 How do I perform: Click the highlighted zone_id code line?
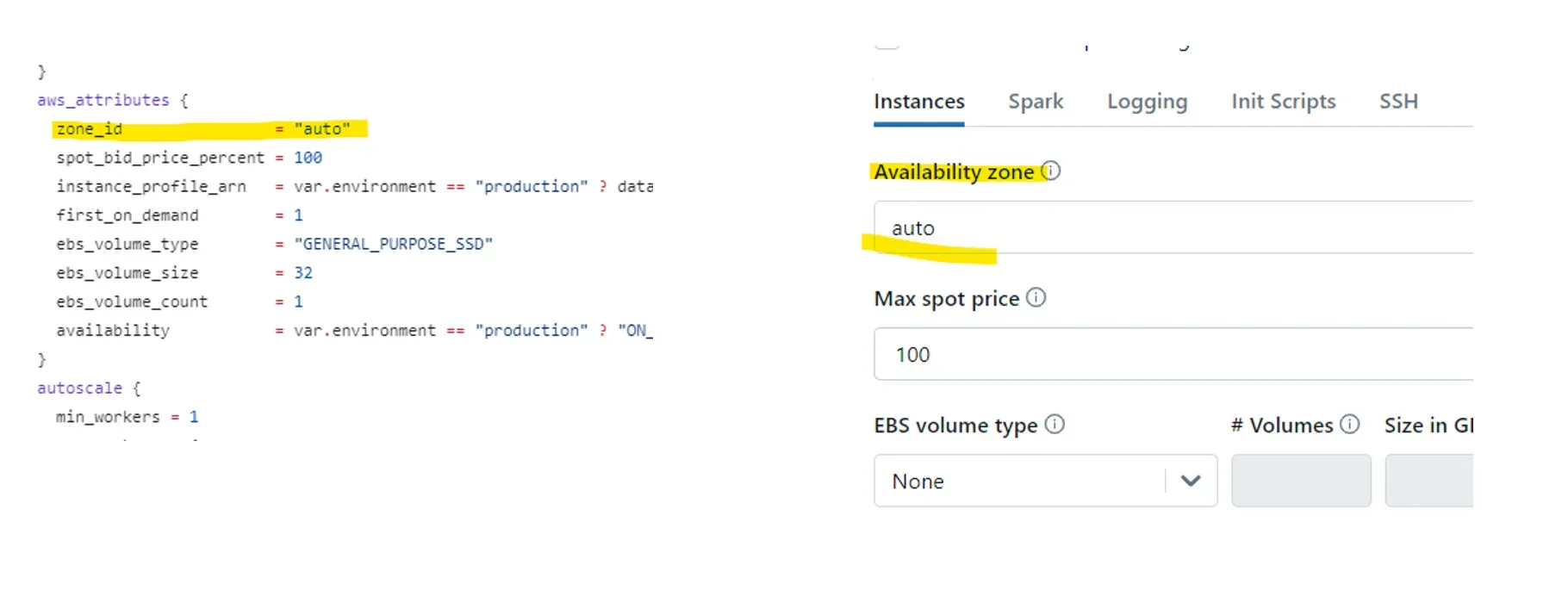(207, 129)
